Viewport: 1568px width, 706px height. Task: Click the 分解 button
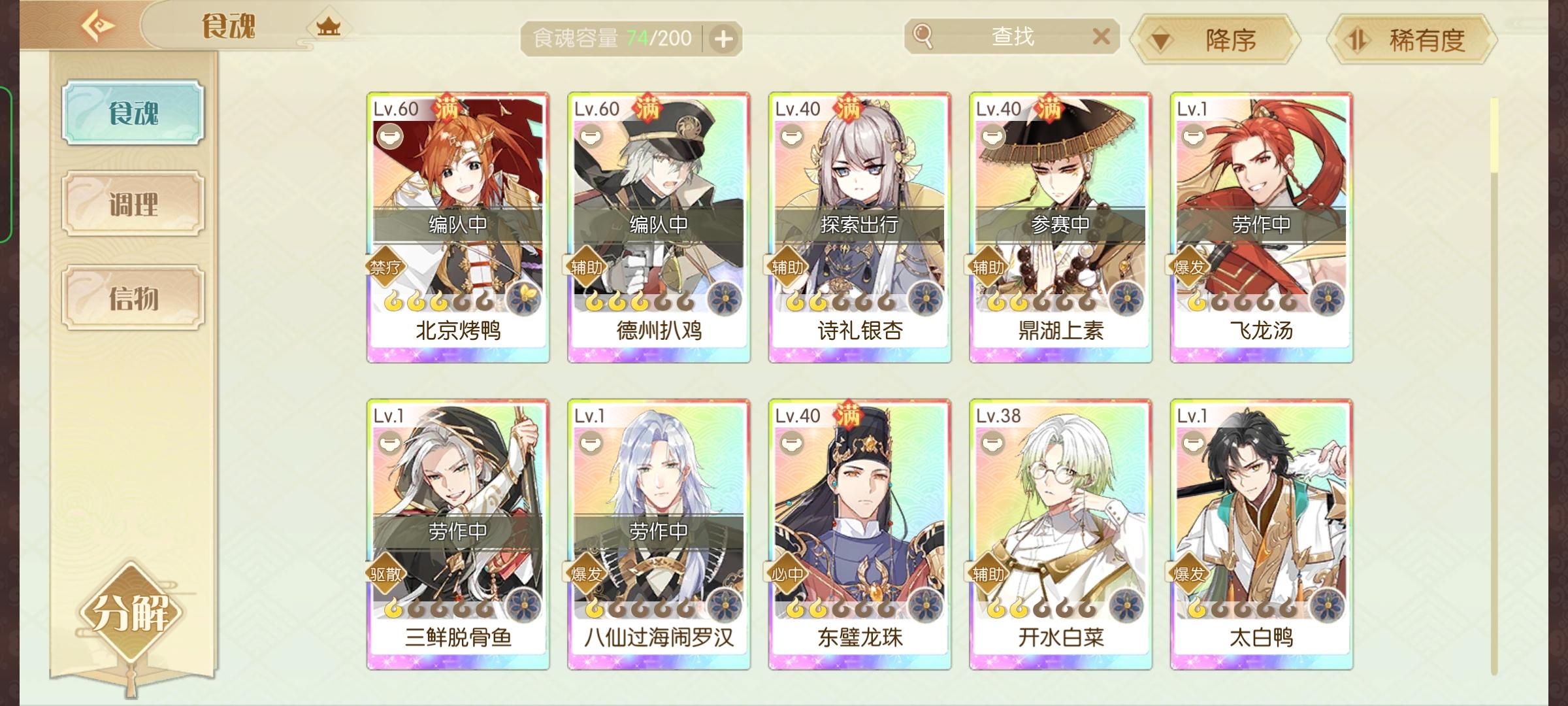[131, 611]
